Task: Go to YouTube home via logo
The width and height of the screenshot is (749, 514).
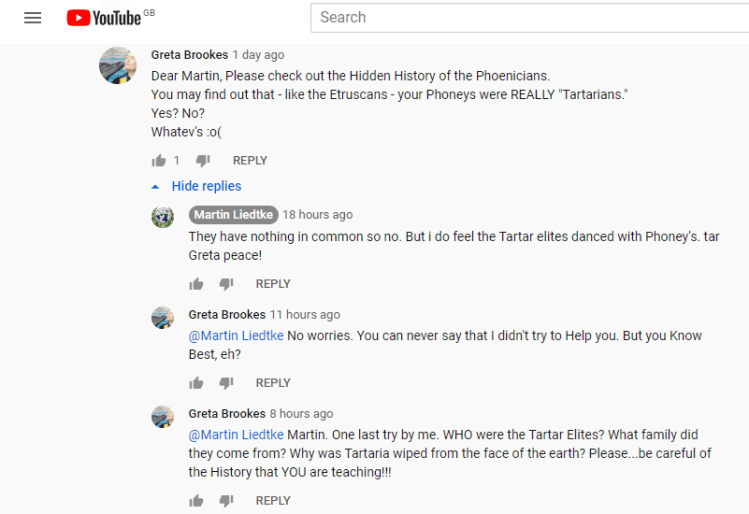Action: pyautogui.click(x=104, y=18)
